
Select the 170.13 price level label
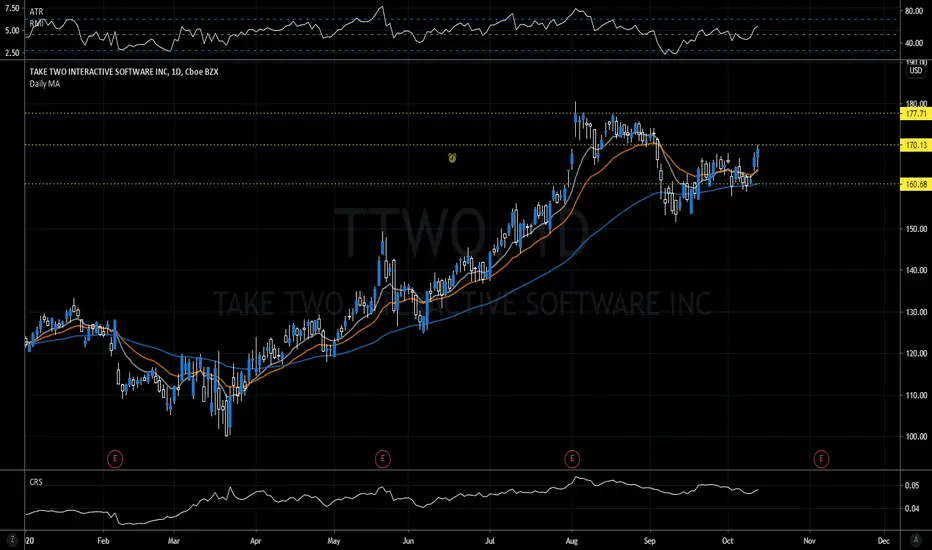(x=916, y=145)
